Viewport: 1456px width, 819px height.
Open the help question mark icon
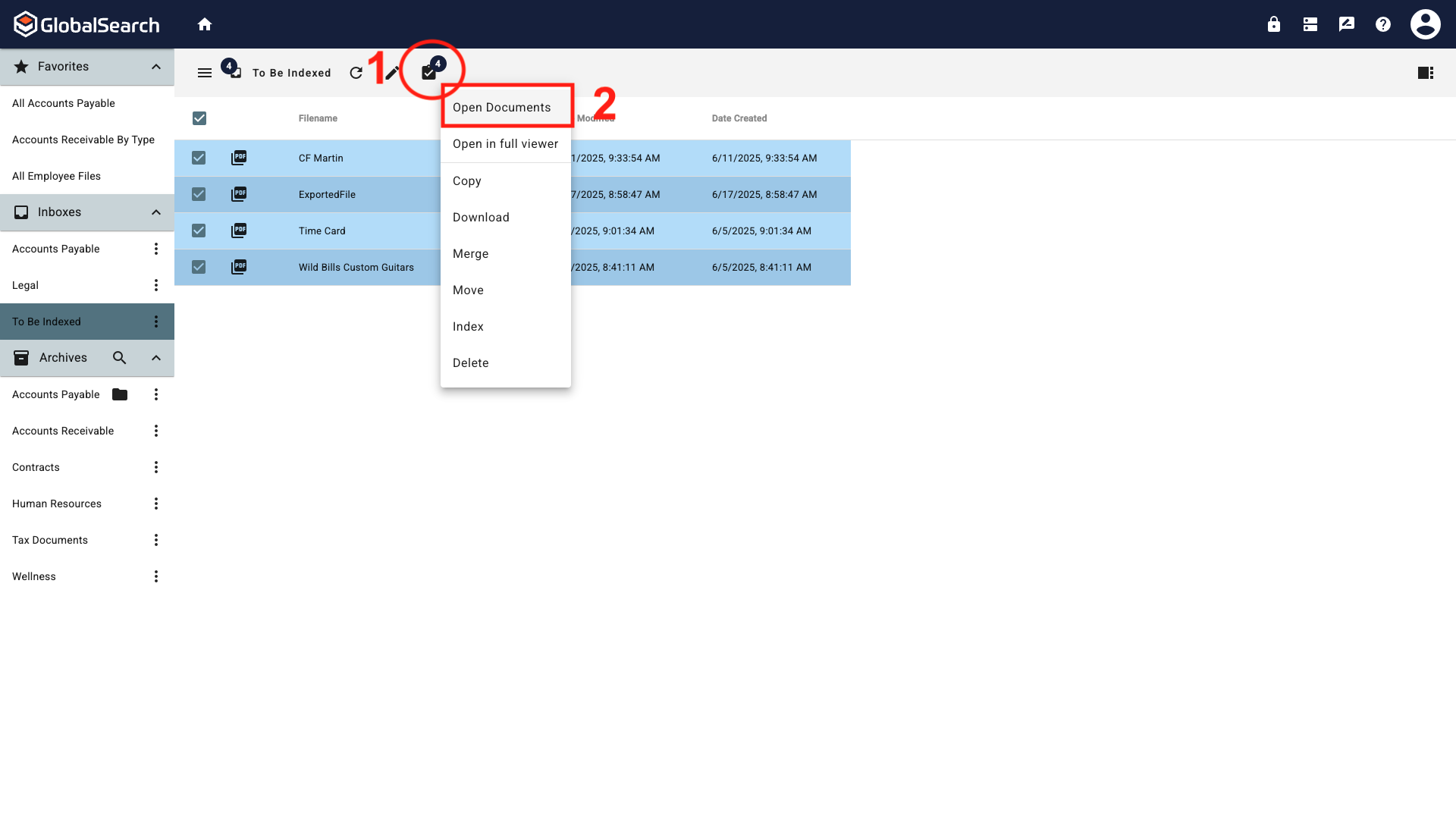(1382, 24)
